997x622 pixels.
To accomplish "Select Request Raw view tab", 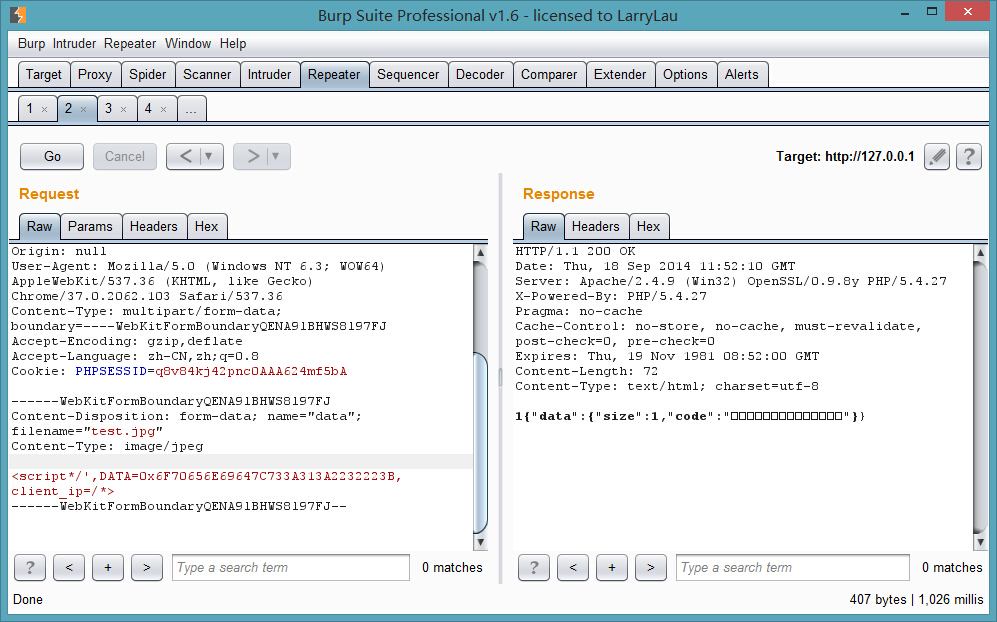I will click(39, 226).
